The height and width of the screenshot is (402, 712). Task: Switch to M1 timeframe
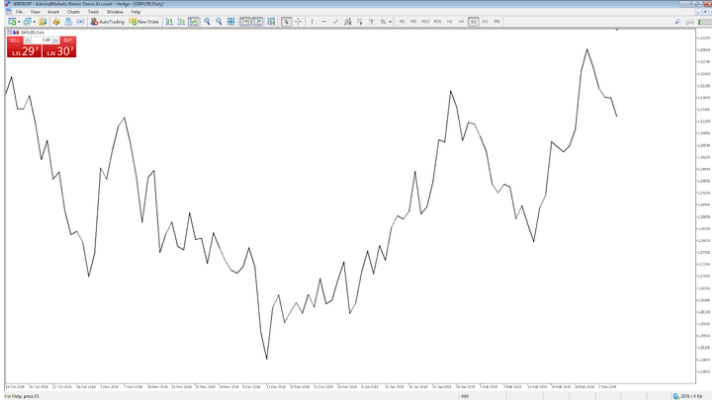402,22
